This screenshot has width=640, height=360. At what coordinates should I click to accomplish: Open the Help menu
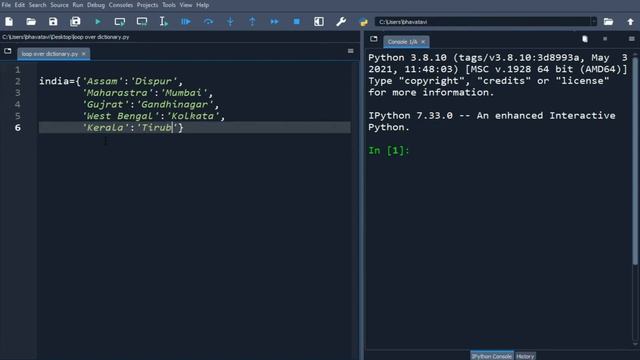tap(202, 5)
